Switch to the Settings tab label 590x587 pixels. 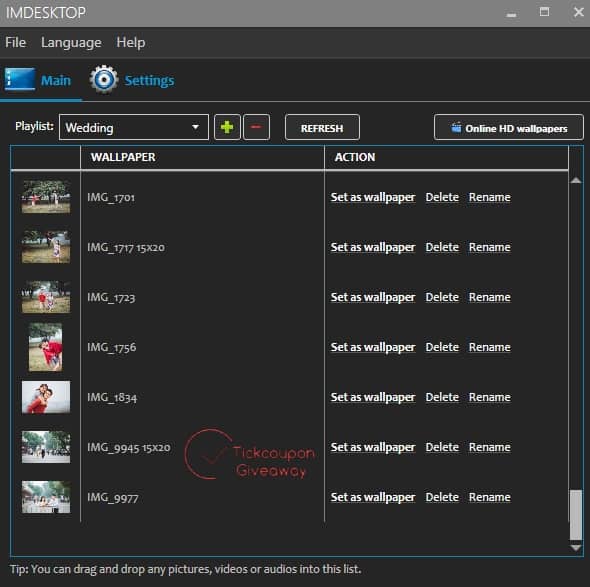point(149,81)
